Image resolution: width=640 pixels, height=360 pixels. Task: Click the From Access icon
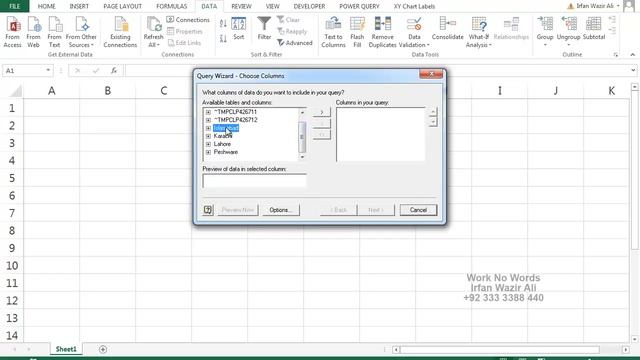(12, 32)
